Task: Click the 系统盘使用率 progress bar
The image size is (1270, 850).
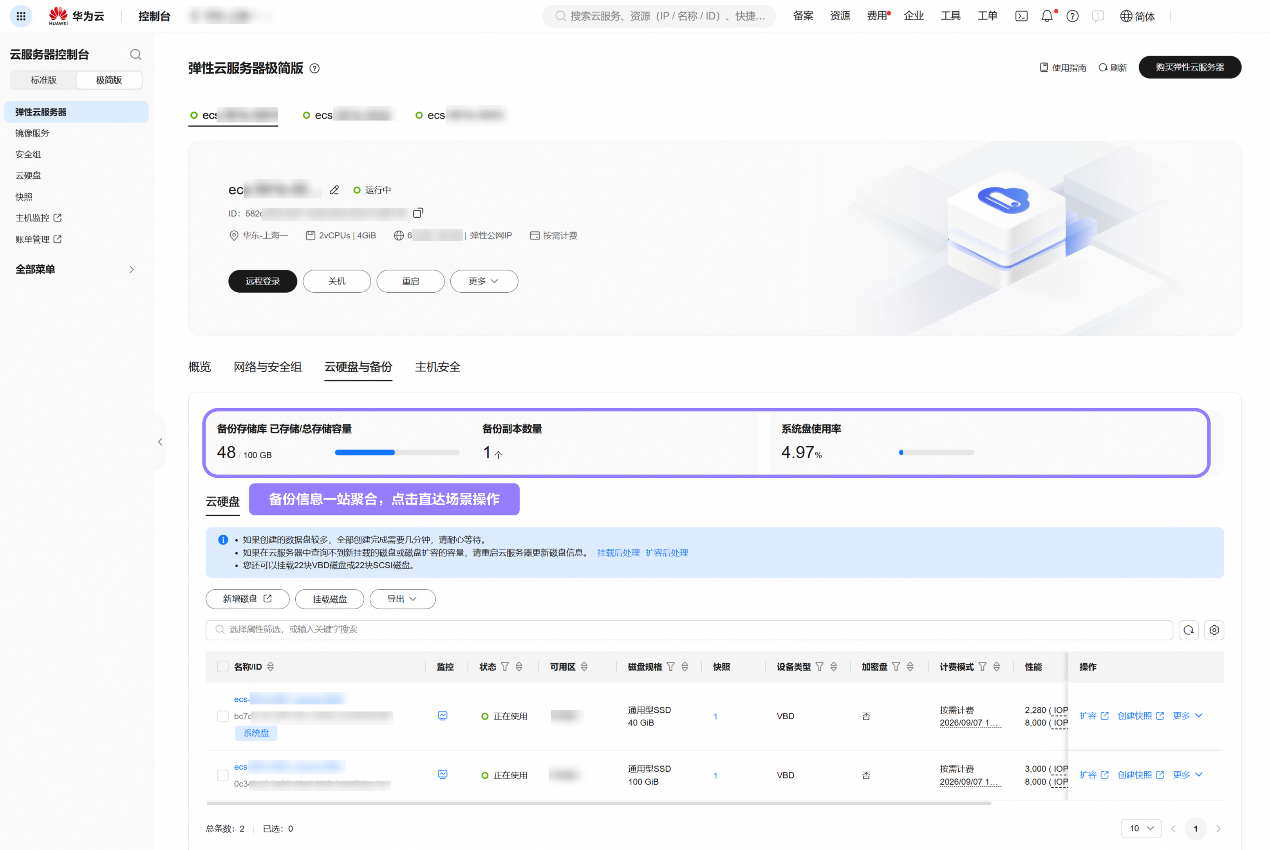Action: (x=937, y=453)
